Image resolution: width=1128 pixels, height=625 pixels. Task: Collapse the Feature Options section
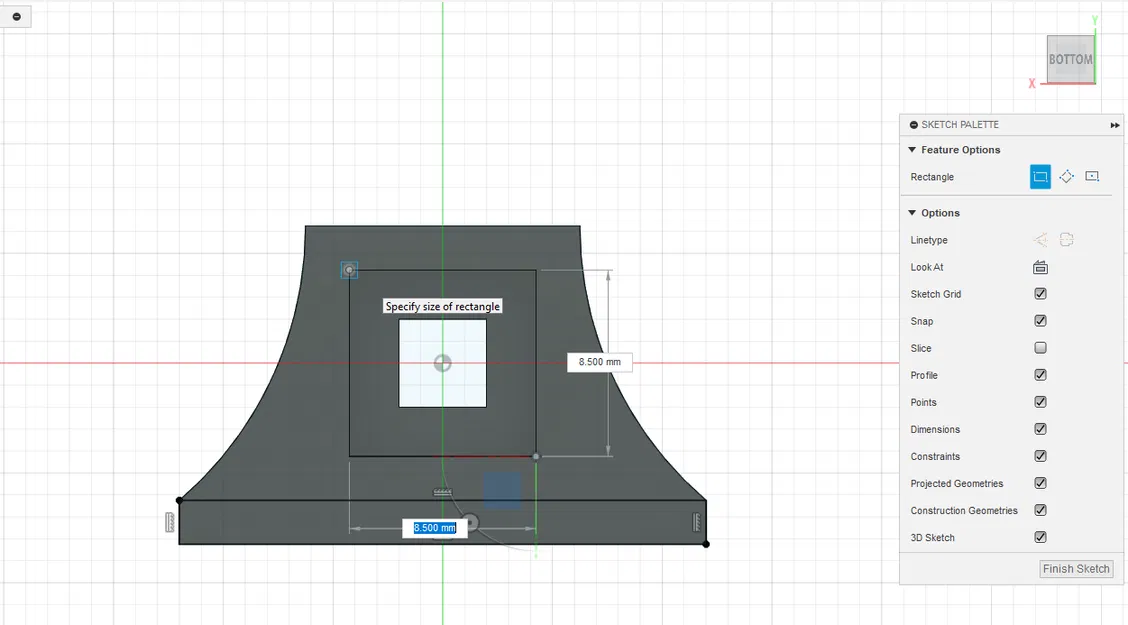[x=912, y=150]
